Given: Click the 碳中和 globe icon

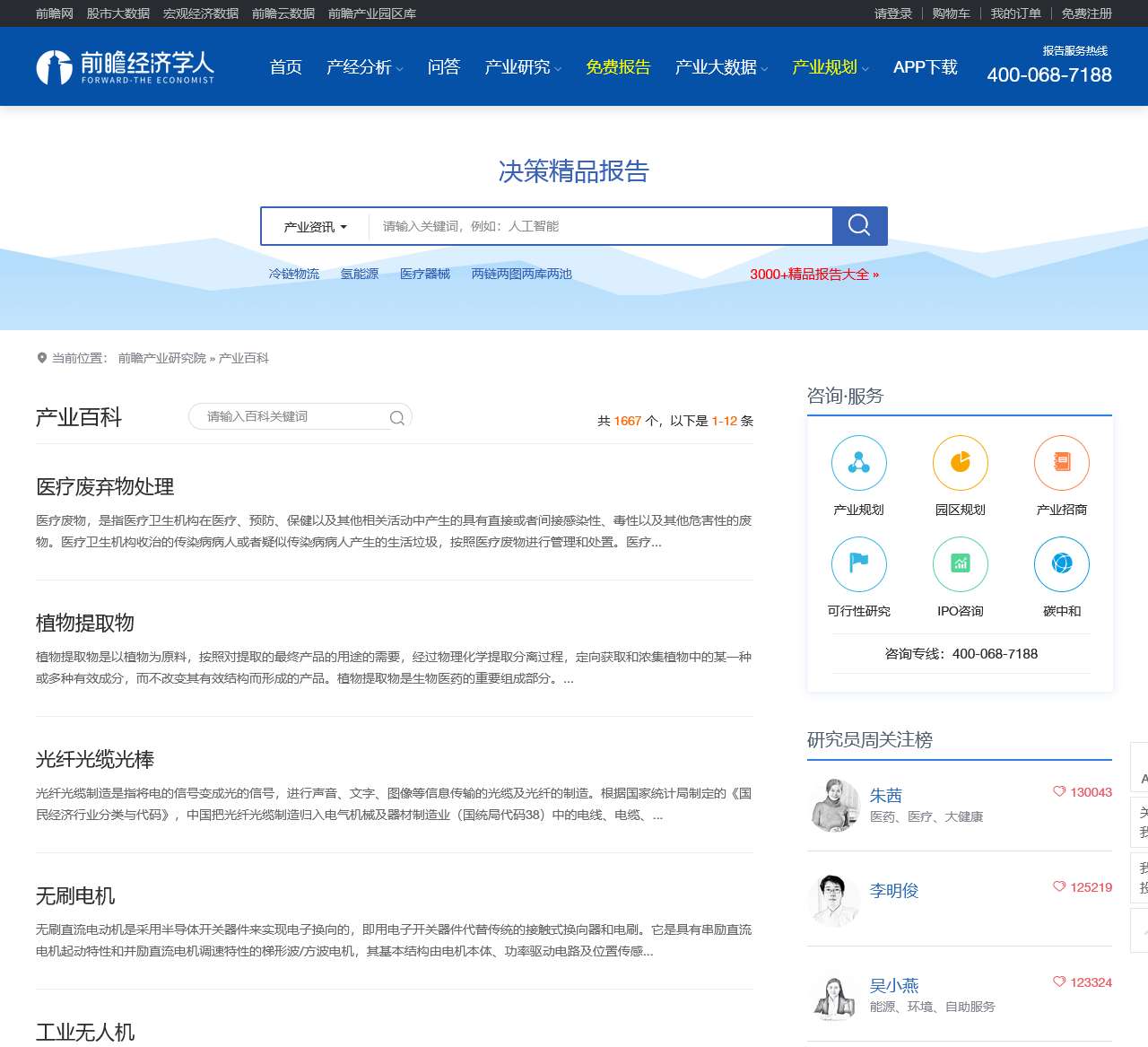Looking at the screenshot, I should click(x=1061, y=564).
